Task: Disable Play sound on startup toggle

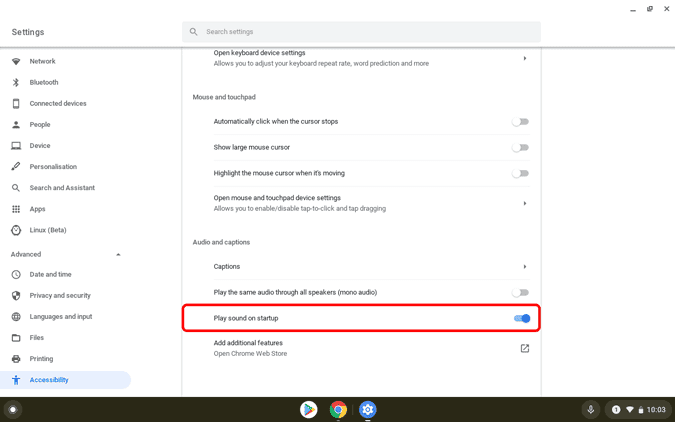Action: 522,319
